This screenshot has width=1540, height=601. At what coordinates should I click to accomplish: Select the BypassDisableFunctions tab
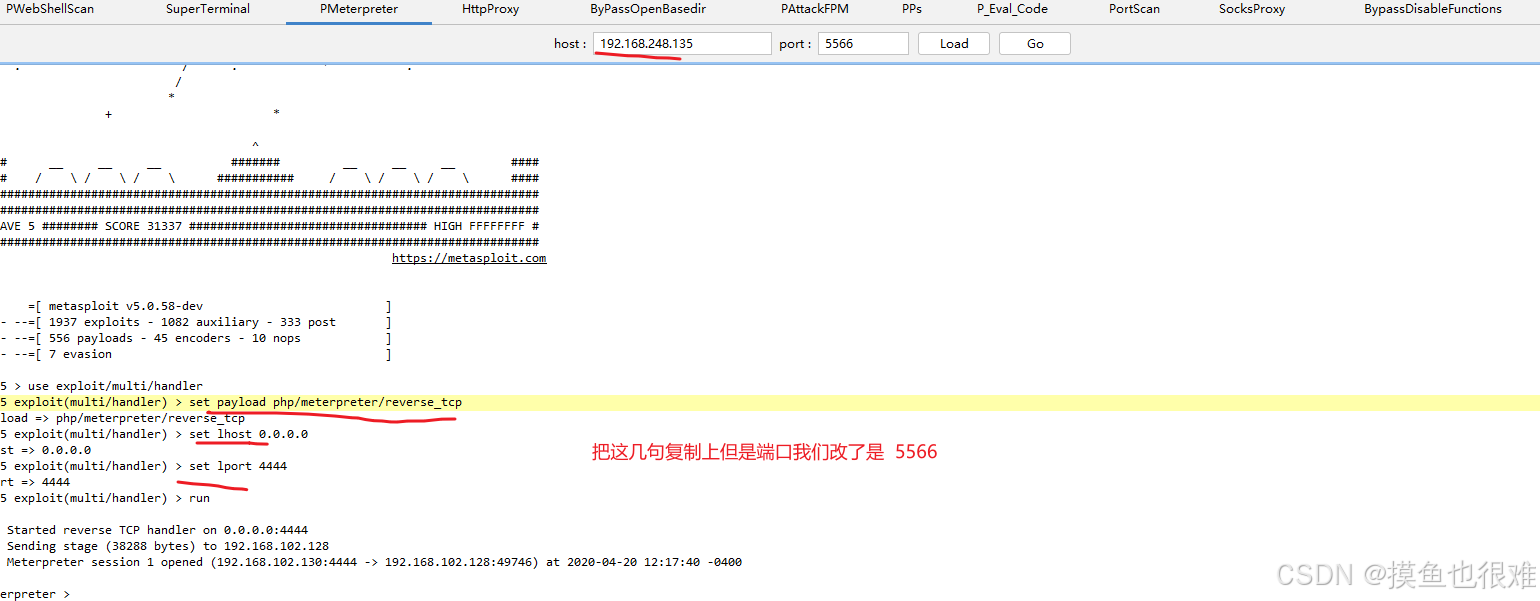click(1433, 9)
